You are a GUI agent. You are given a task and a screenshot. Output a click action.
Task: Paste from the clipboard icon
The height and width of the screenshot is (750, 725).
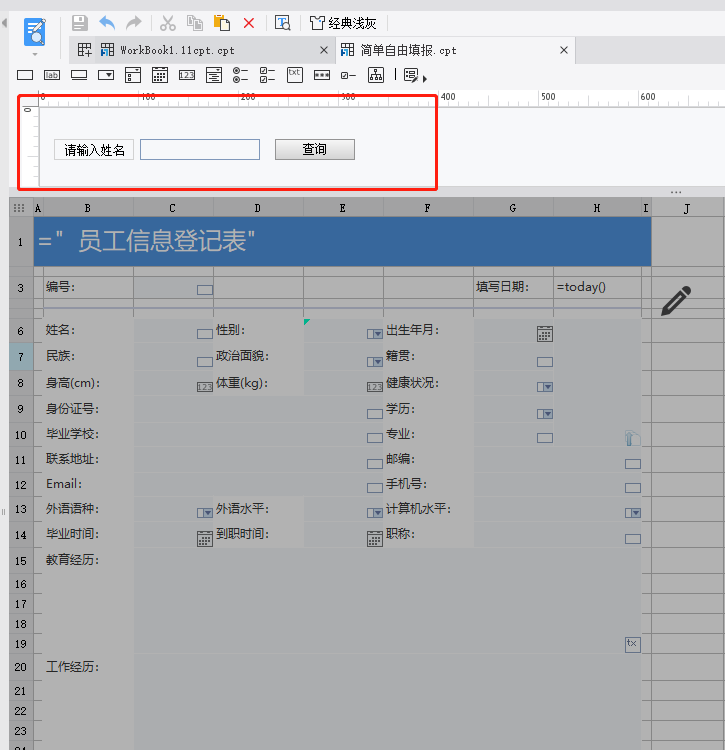pyautogui.click(x=221, y=23)
